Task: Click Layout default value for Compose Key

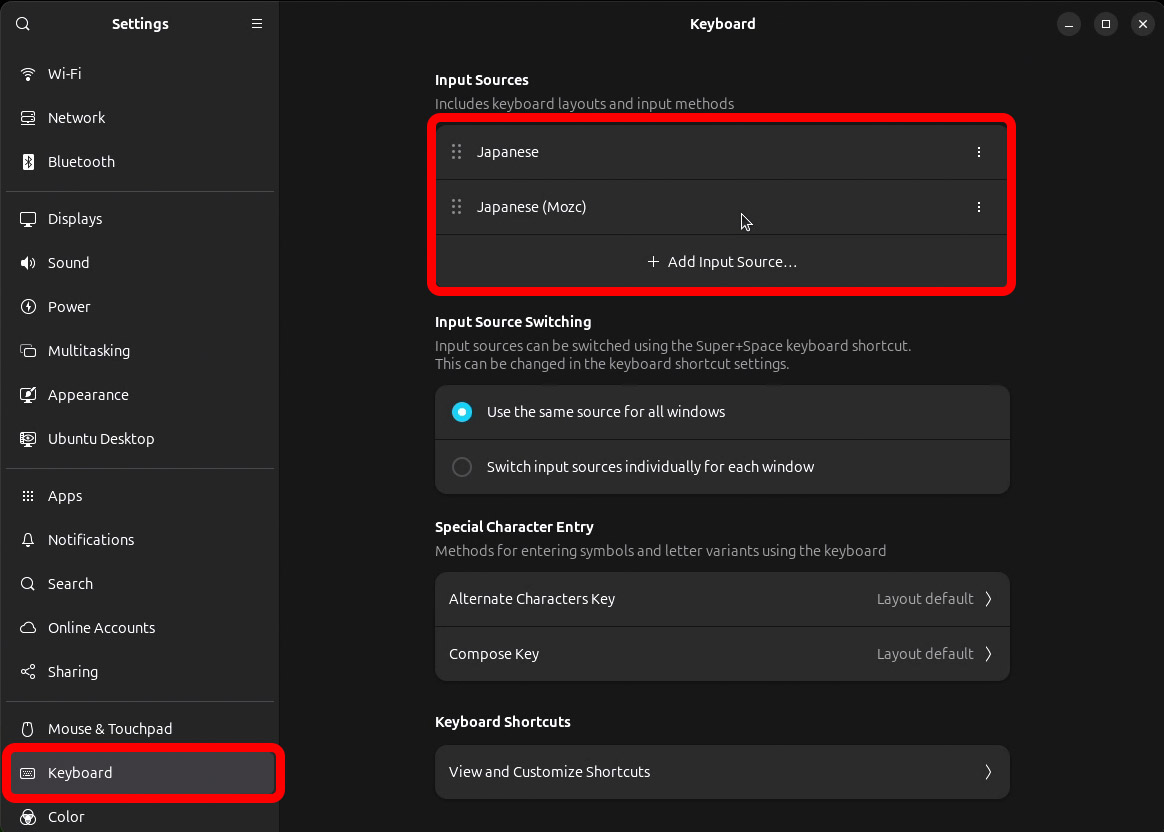Action: coord(925,654)
